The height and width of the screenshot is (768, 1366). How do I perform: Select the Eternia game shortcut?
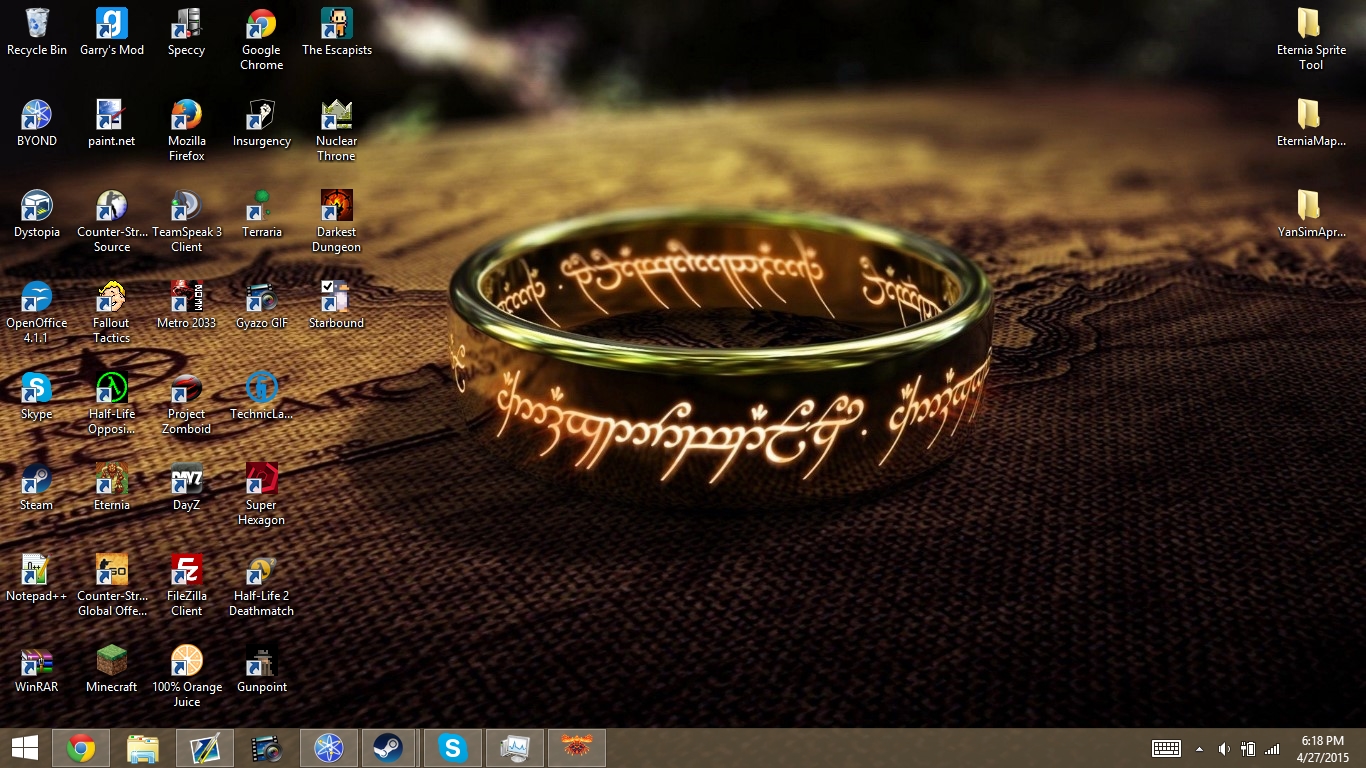(x=112, y=487)
